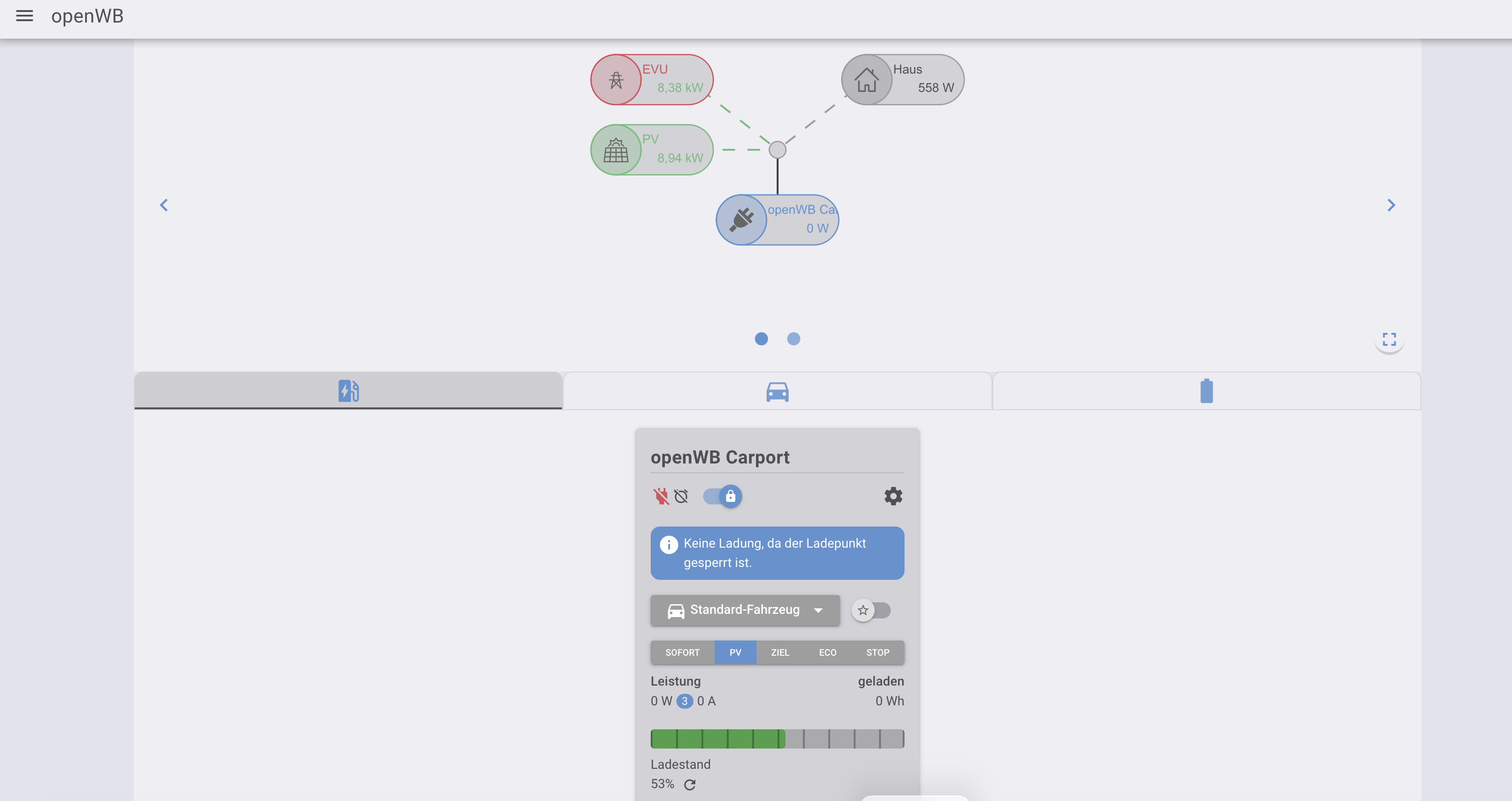Image resolution: width=1512 pixels, height=801 pixels.
Task: Switch to the vehicles car tab
Action: tap(777, 391)
